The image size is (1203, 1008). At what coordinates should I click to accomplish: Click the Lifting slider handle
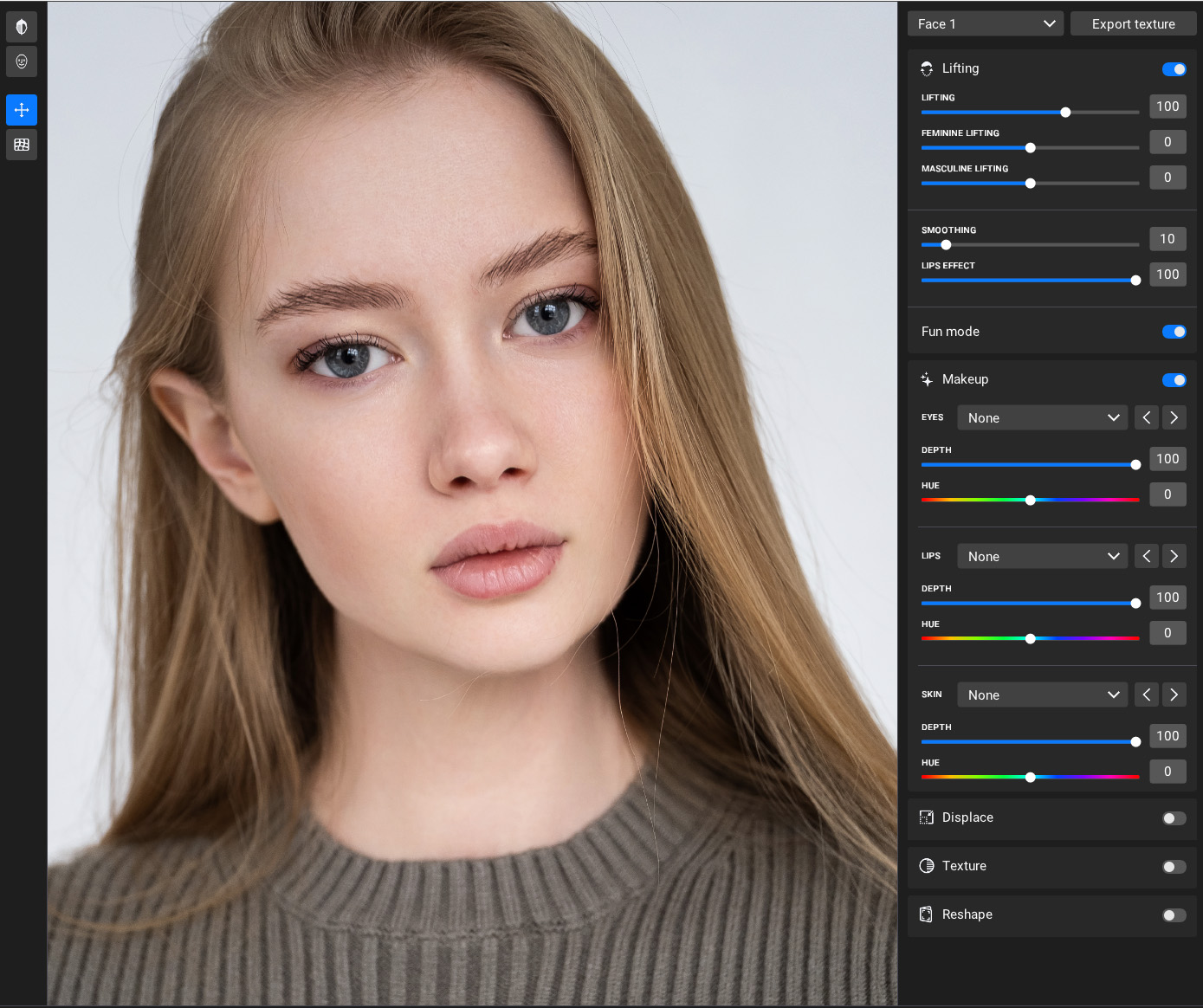[x=1066, y=113]
